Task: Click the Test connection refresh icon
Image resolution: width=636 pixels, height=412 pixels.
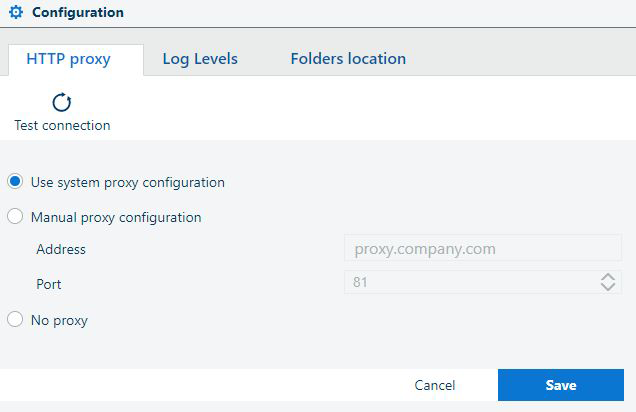Action: pyautogui.click(x=62, y=102)
